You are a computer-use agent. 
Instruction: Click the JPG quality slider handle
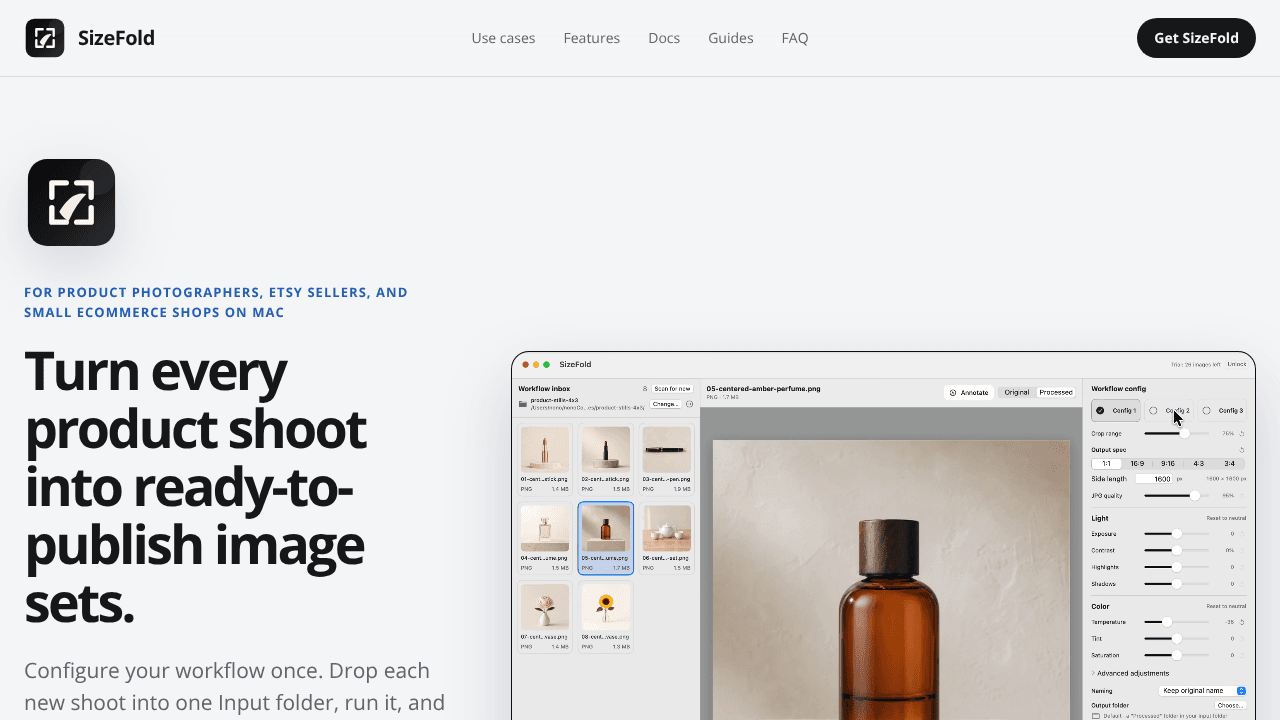pos(1194,495)
